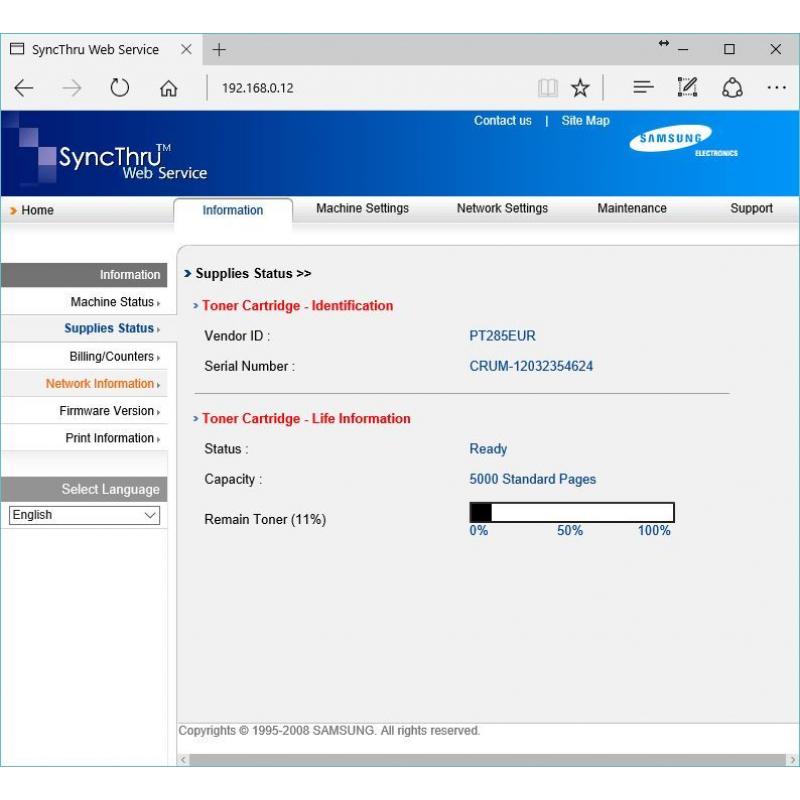Click the address bar URL 192.168.0.12
Image resolution: width=800 pixels, height=800 pixels.
pos(258,88)
